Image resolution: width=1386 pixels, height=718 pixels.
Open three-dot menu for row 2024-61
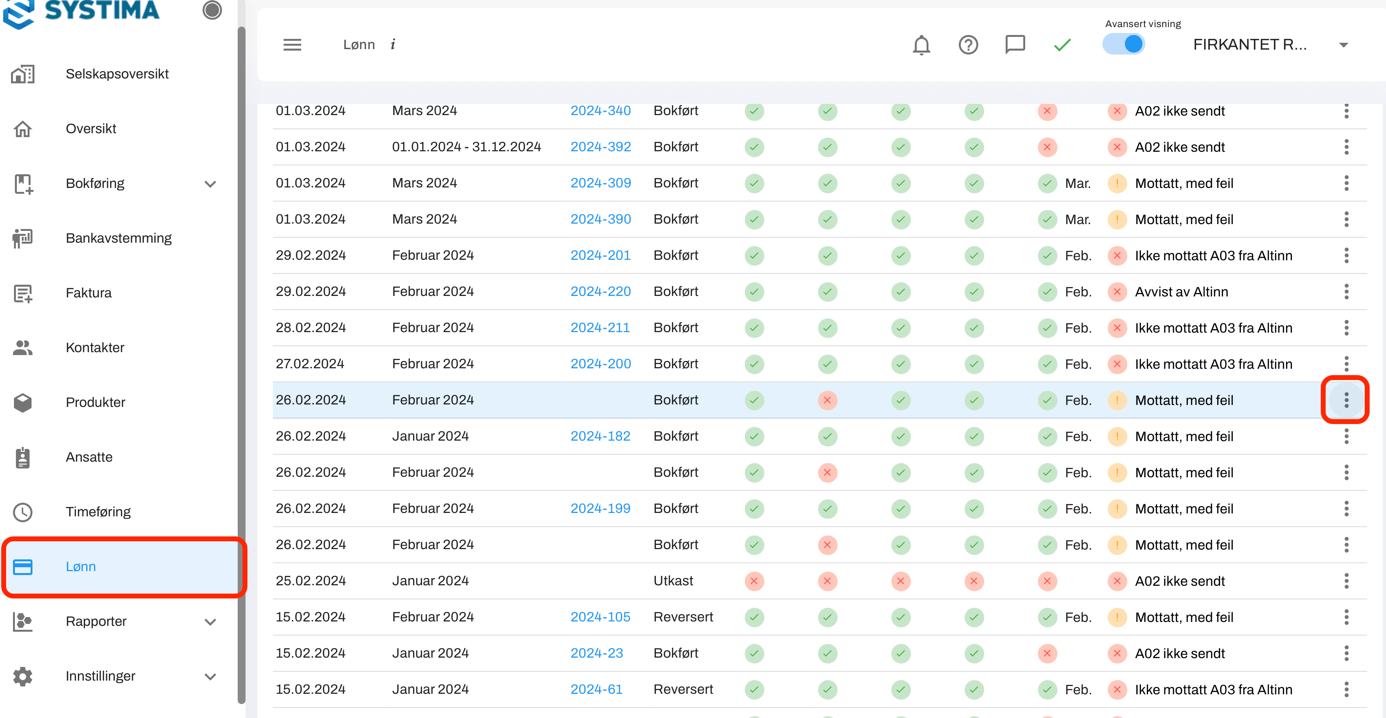1346,690
